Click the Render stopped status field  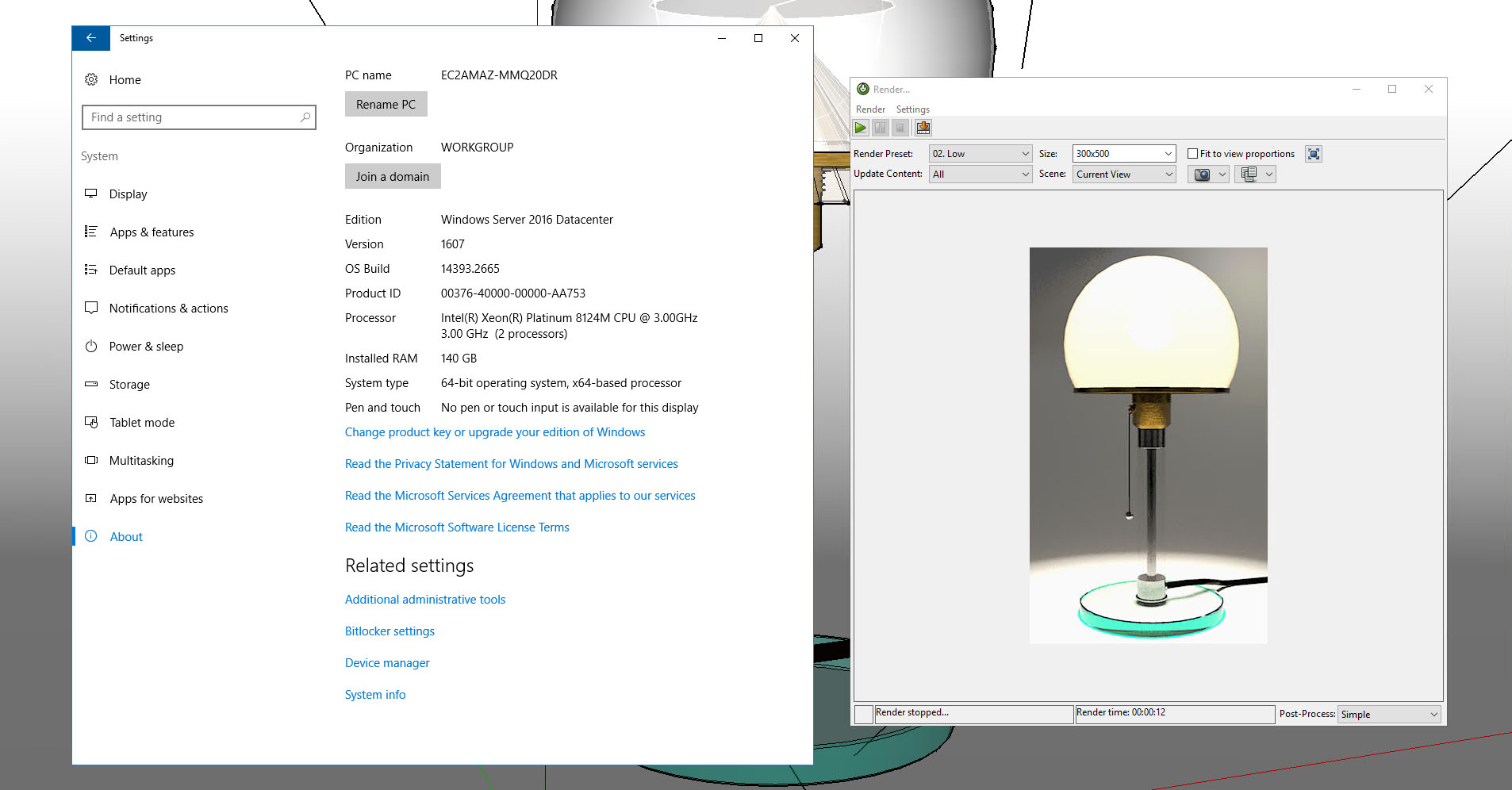[973, 713]
